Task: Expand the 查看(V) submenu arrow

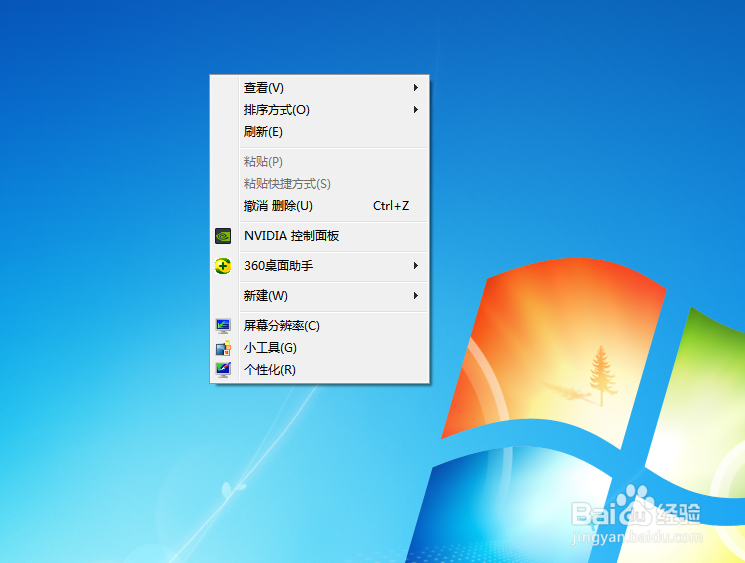Action: coord(416,87)
